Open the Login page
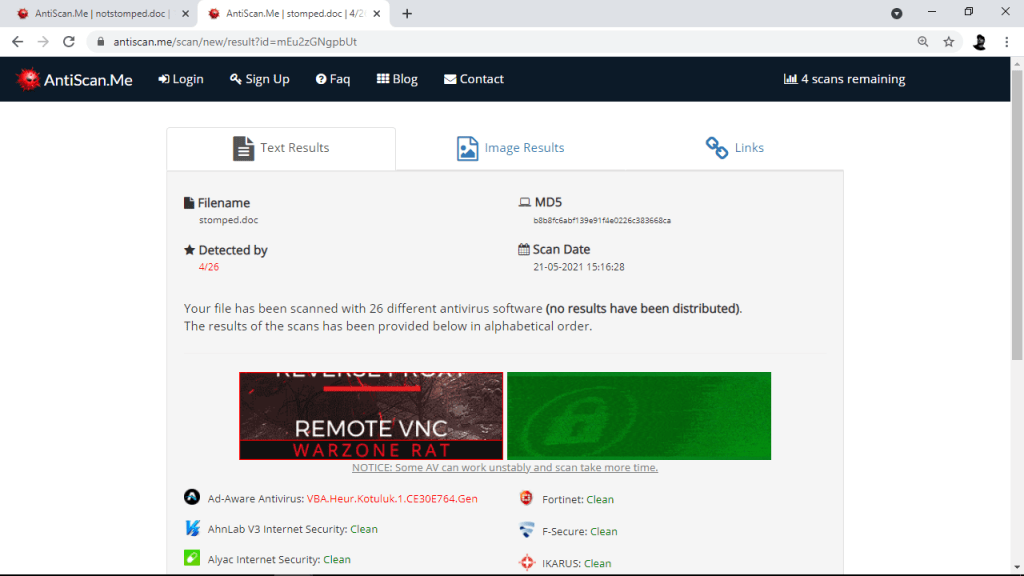This screenshot has width=1024, height=576. (181, 79)
